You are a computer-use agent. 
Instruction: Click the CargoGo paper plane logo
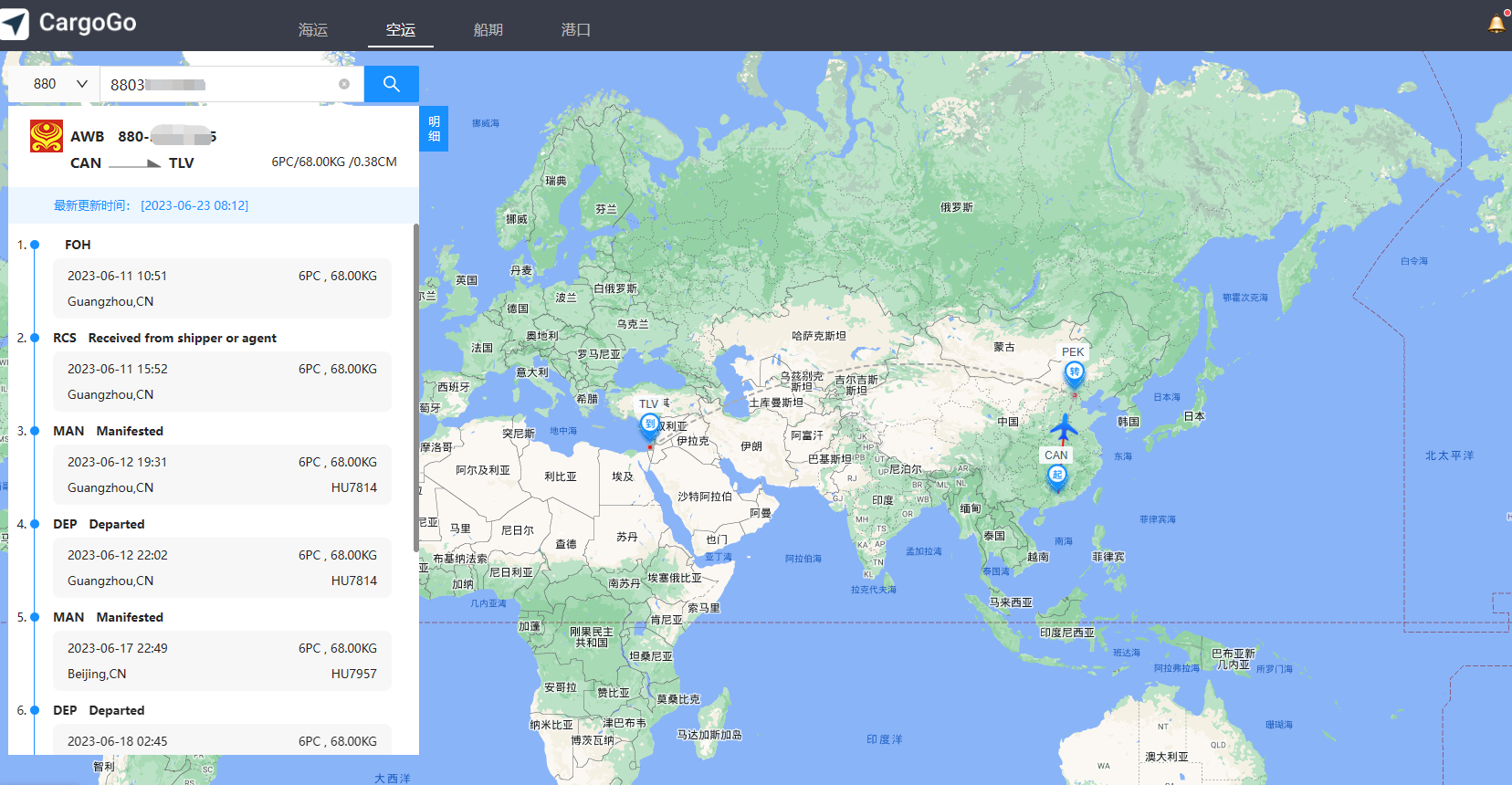(14, 24)
